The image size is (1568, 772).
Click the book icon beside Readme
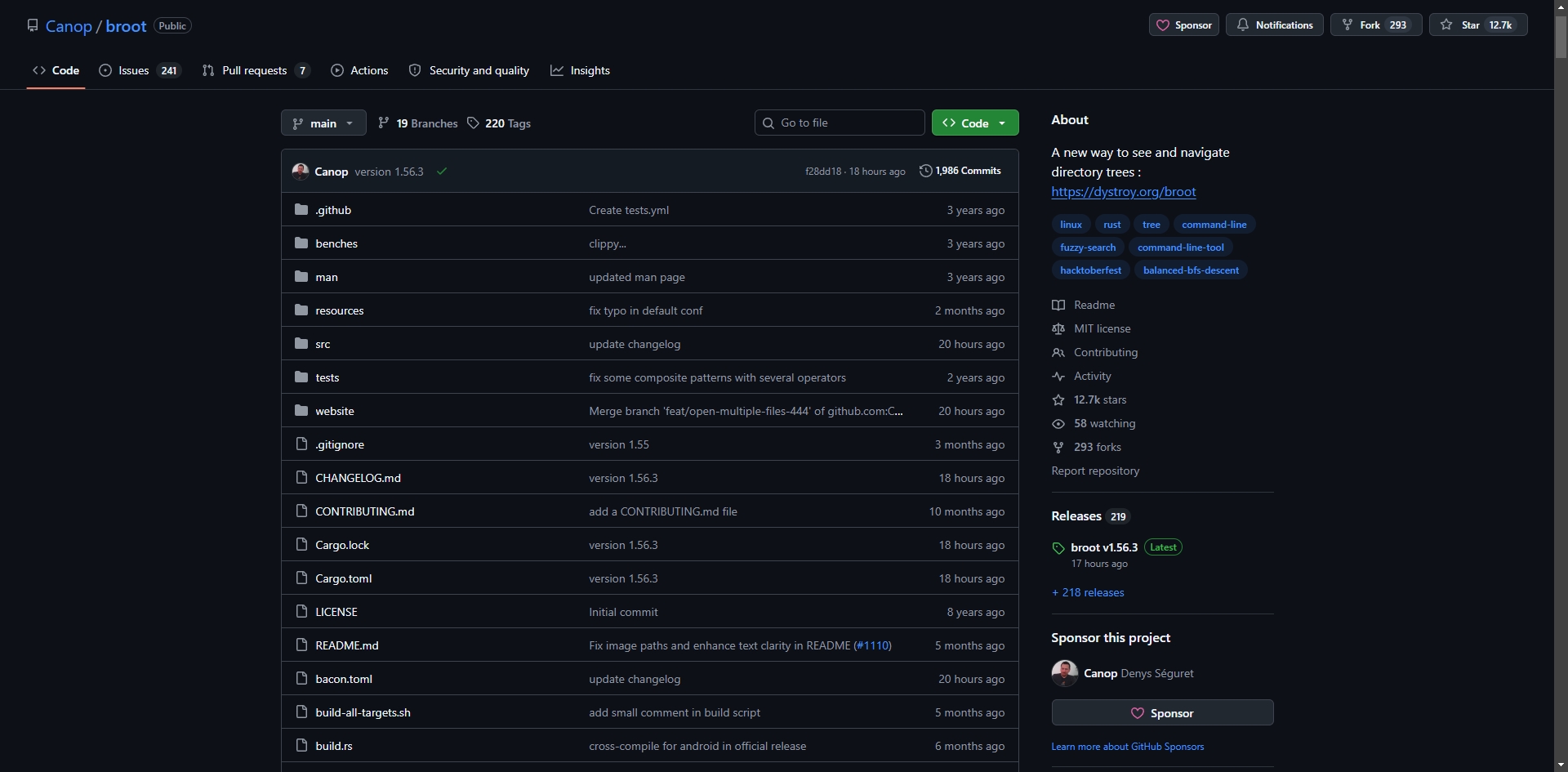[x=1058, y=305]
